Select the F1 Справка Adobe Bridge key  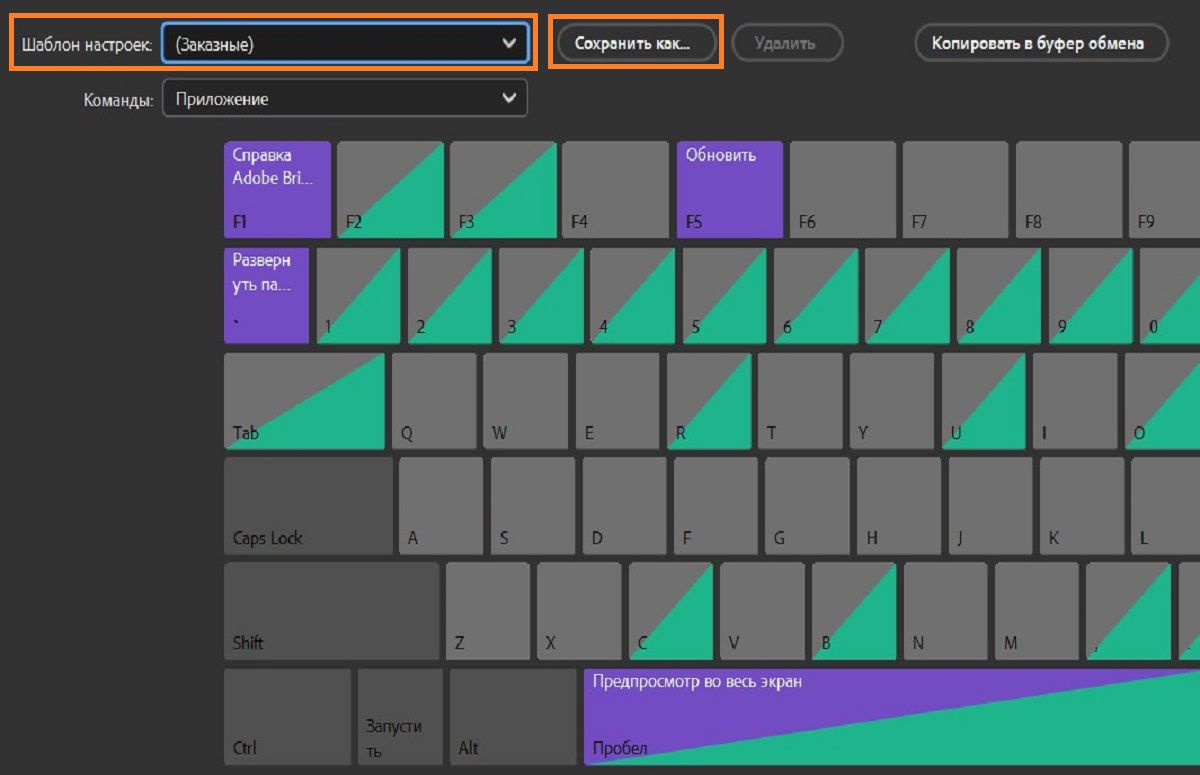coord(277,189)
